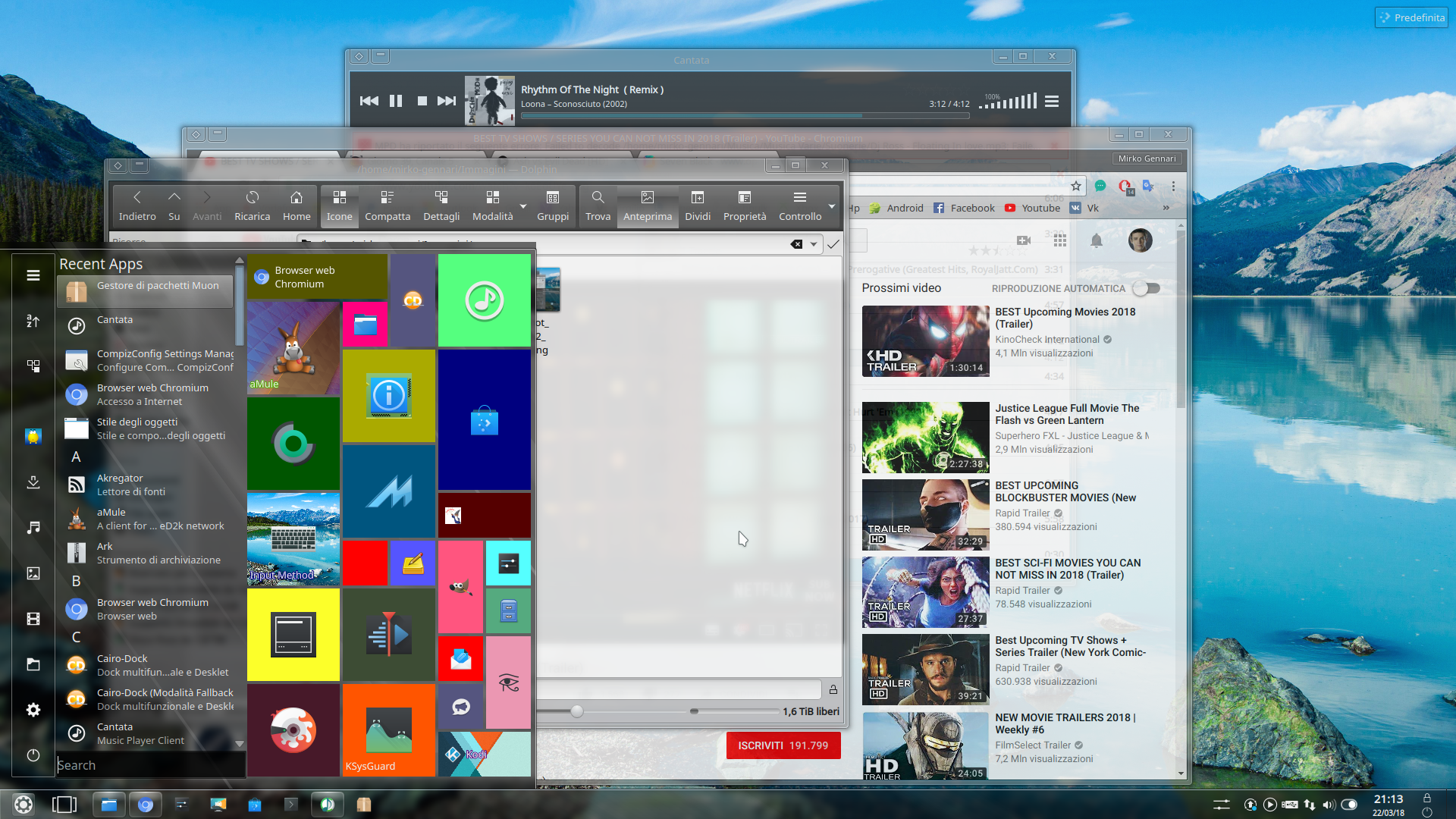The width and height of the screenshot is (1456, 819).
Task: Seek in Cantata song progress bar
Action: (x=745, y=116)
